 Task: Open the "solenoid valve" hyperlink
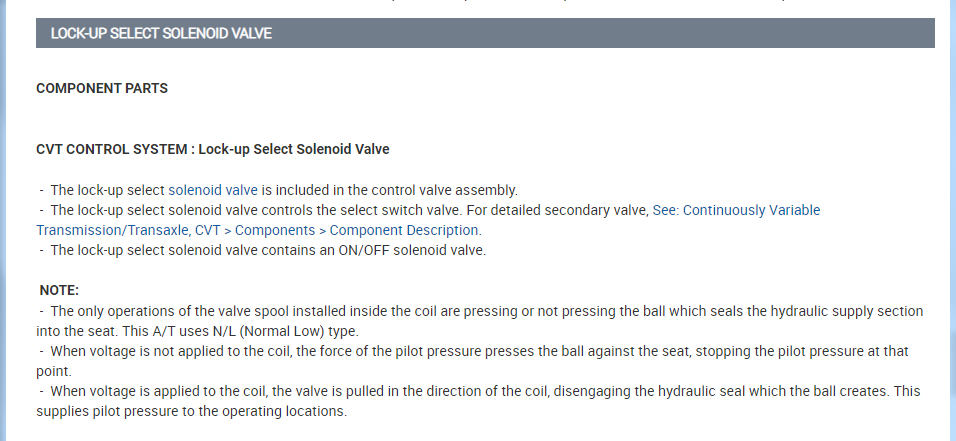coord(213,190)
